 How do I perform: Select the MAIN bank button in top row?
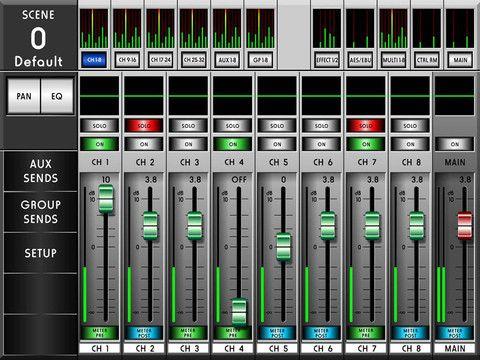click(x=460, y=60)
